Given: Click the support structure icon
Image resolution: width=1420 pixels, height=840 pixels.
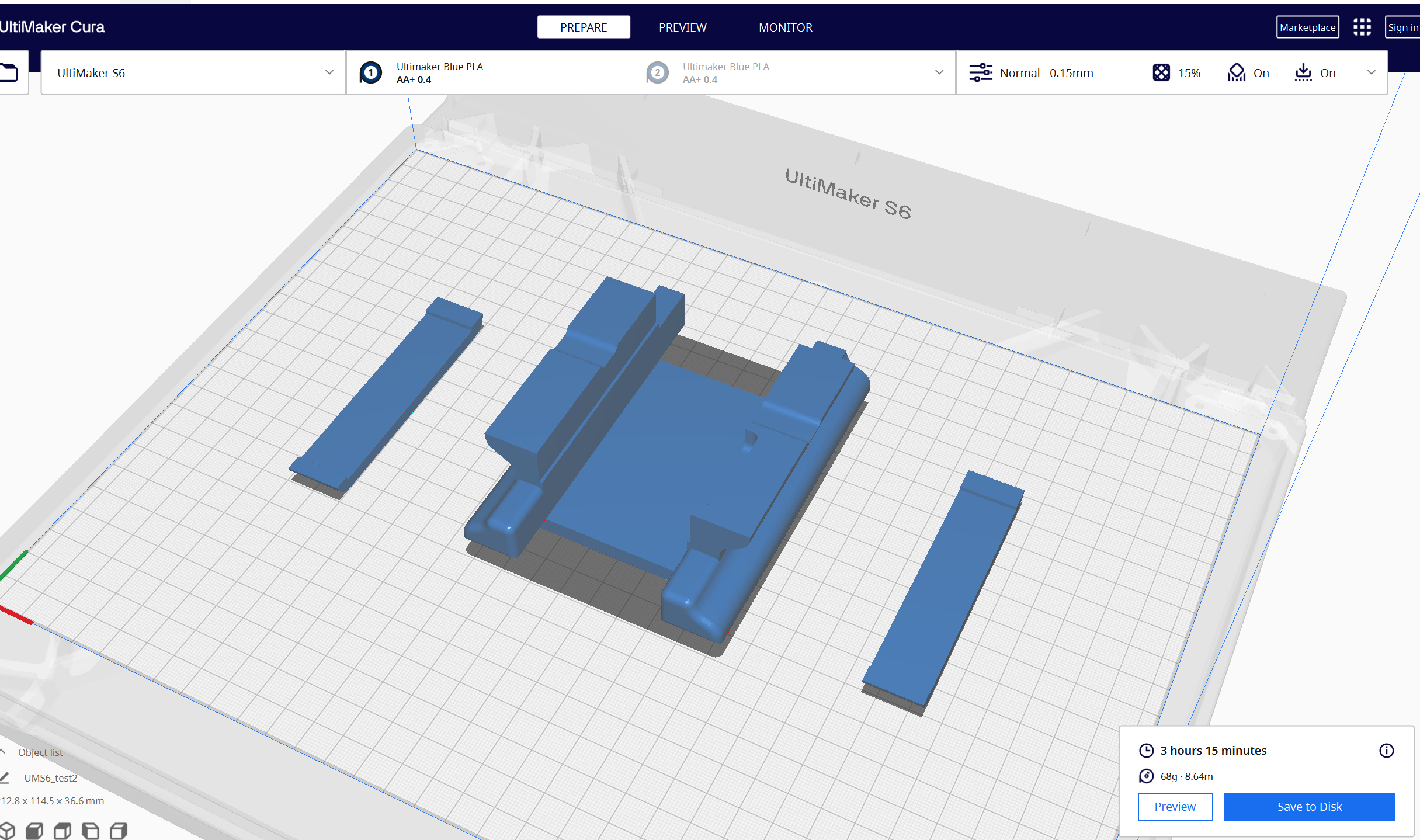Looking at the screenshot, I should pyautogui.click(x=1237, y=72).
